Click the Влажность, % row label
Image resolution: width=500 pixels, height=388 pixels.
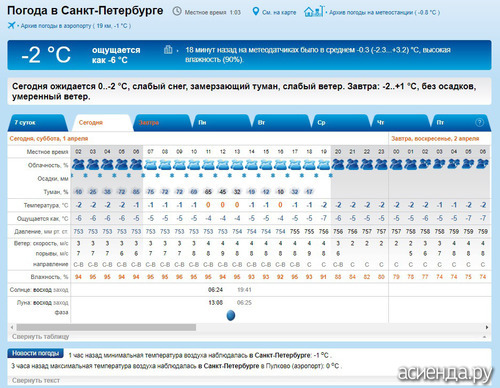(x=49, y=277)
